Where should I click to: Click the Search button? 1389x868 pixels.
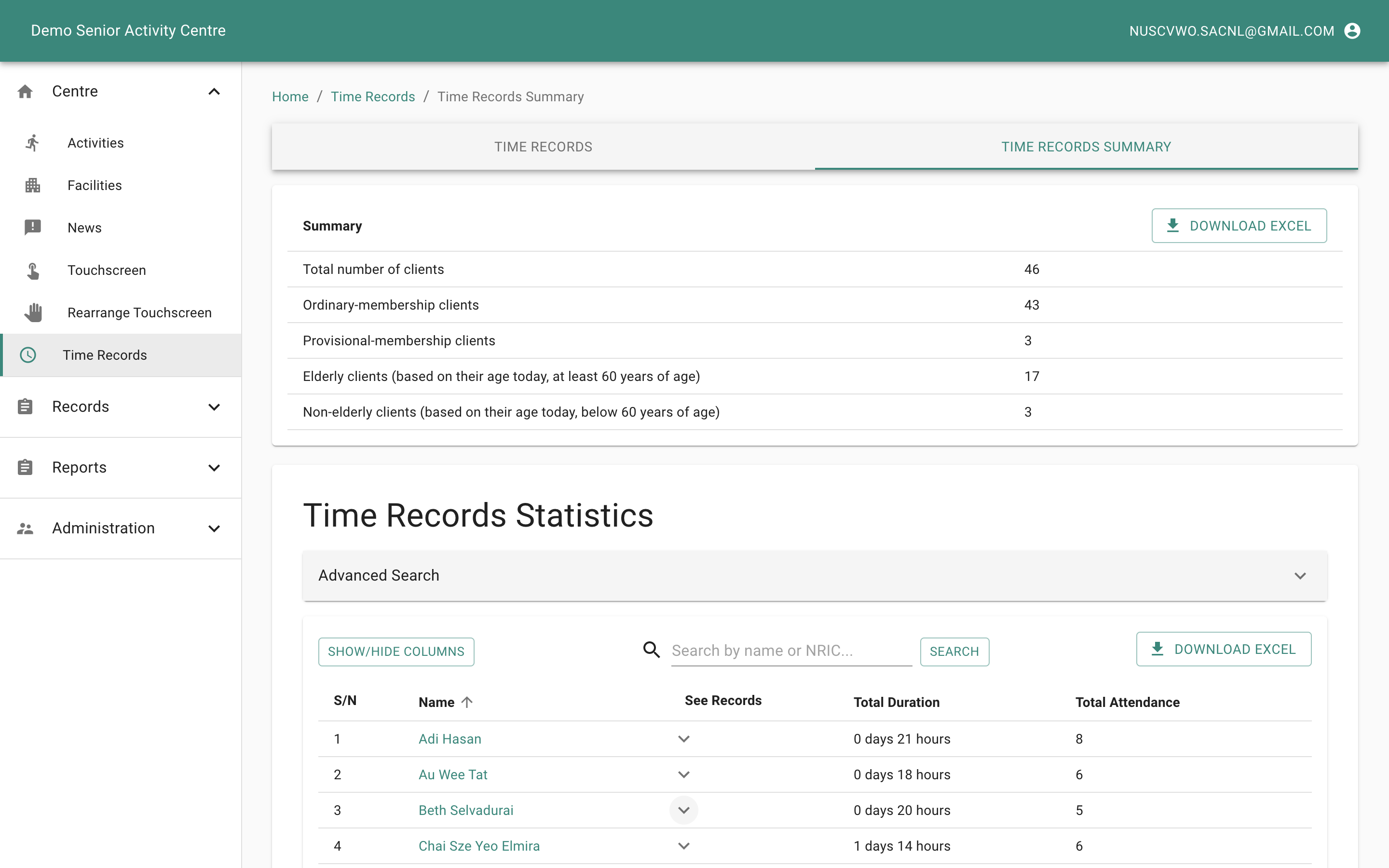click(954, 651)
